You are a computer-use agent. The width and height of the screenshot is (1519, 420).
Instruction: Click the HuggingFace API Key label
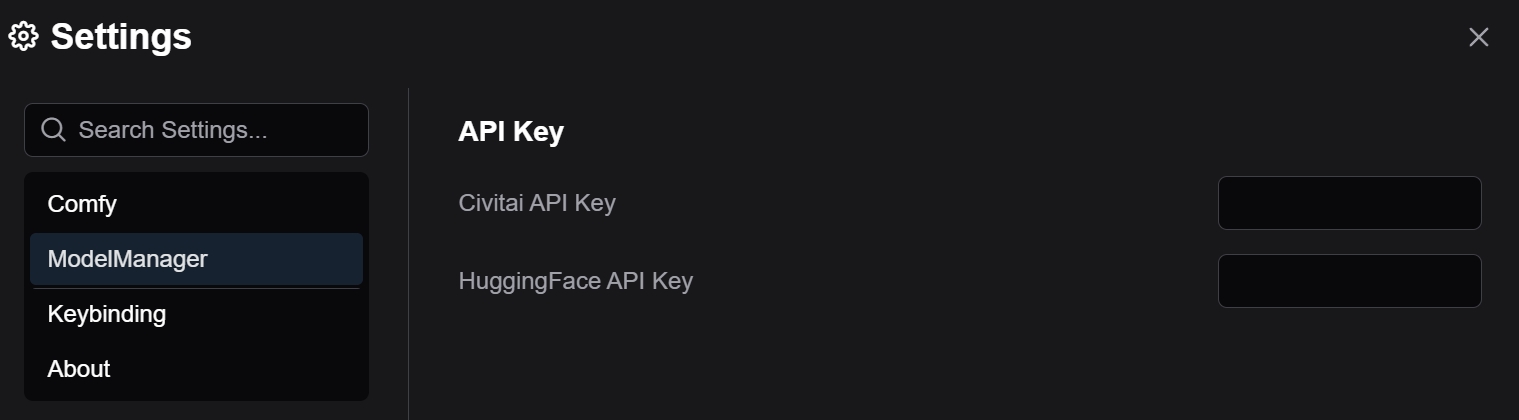click(575, 281)
